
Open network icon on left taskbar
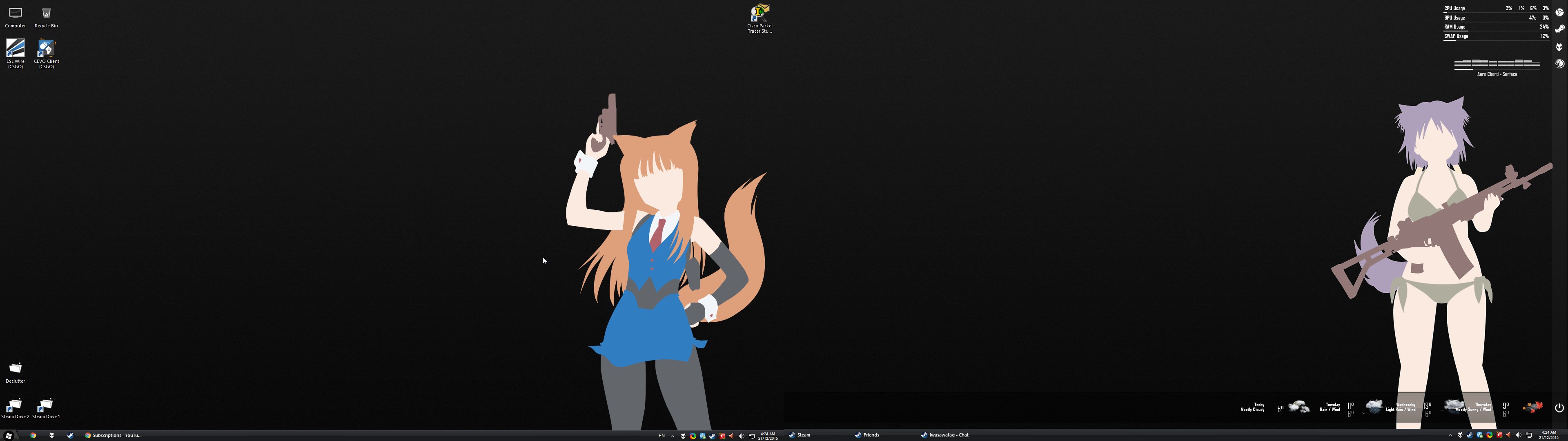point(752,436)
